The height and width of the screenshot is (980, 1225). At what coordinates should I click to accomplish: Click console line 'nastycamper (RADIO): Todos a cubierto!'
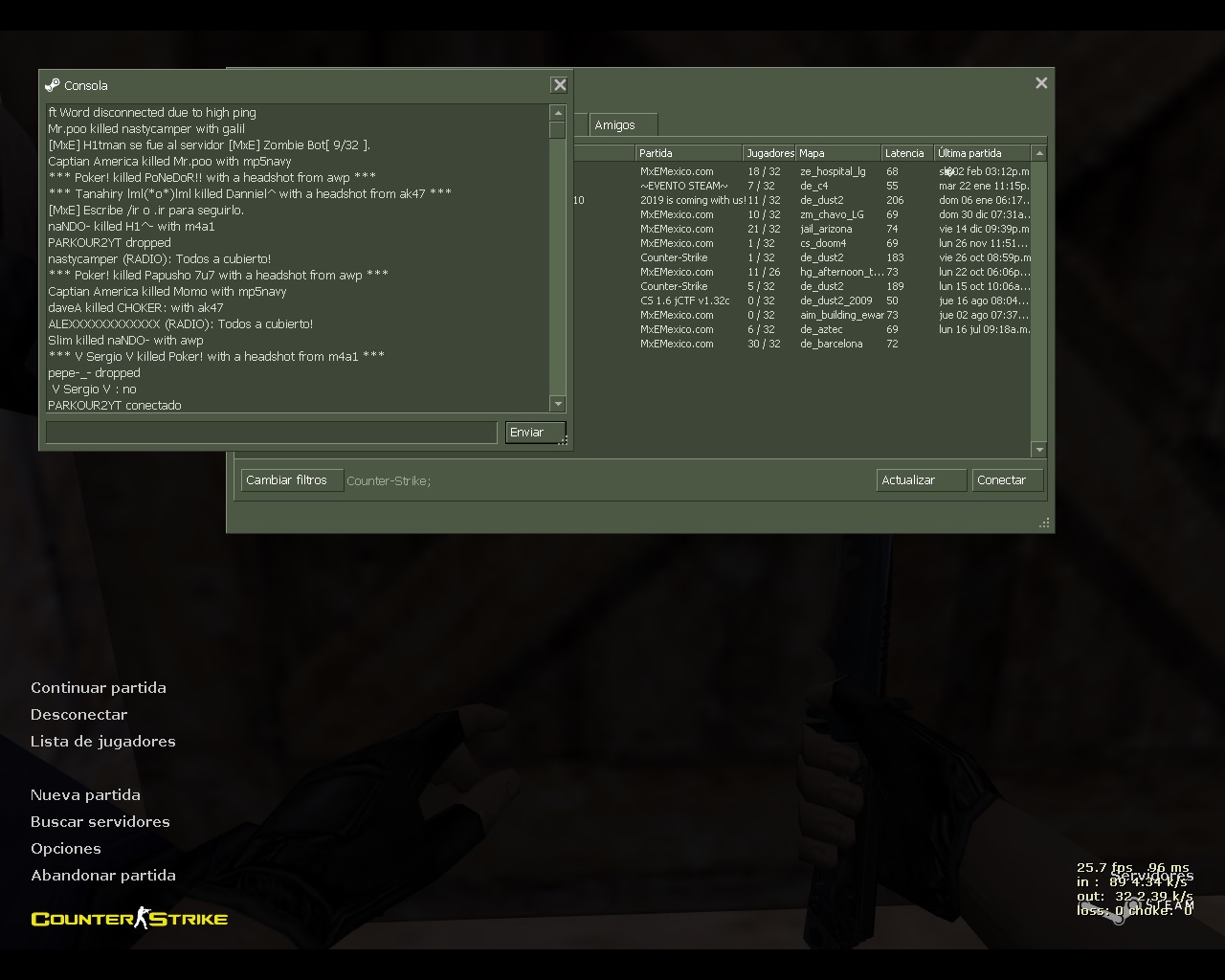click(160, 258)
